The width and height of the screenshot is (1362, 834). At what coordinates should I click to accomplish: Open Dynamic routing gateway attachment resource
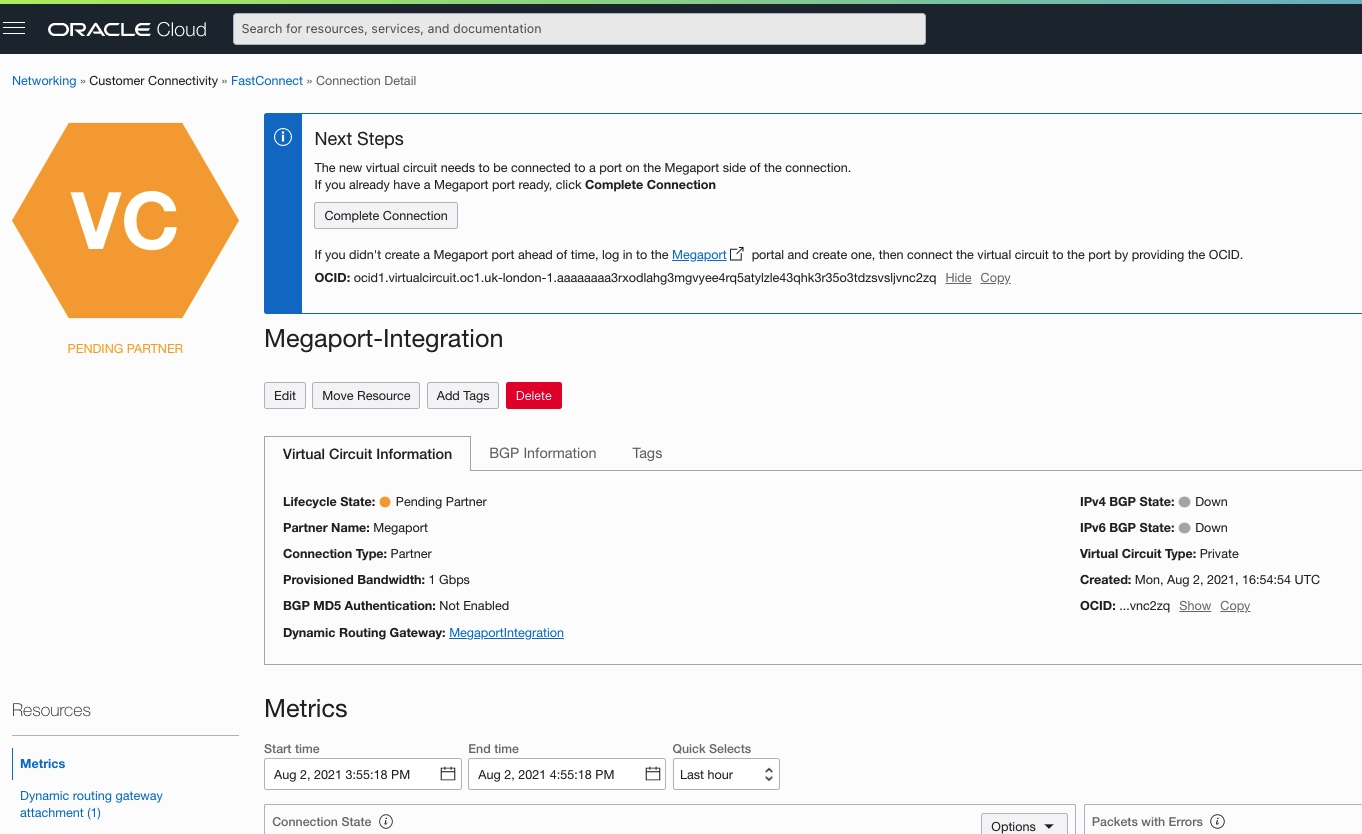91,804
